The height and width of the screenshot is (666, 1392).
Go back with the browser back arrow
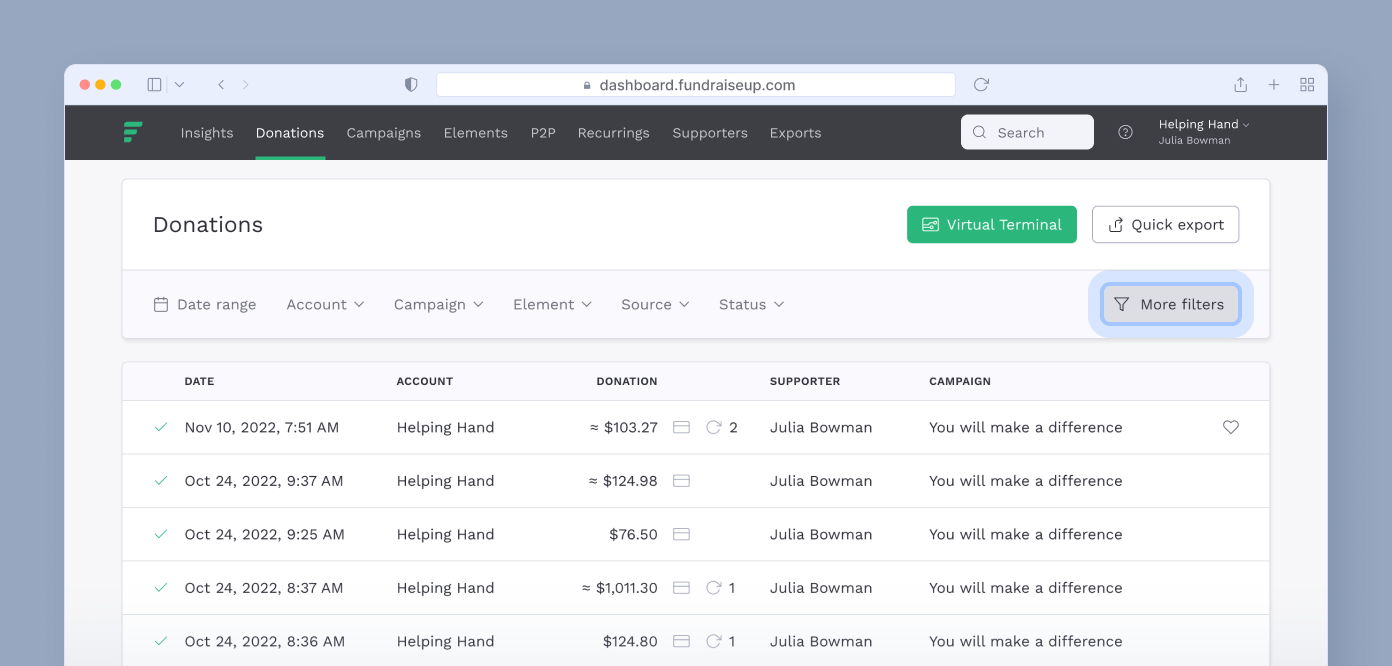click(x=221, y=85)
